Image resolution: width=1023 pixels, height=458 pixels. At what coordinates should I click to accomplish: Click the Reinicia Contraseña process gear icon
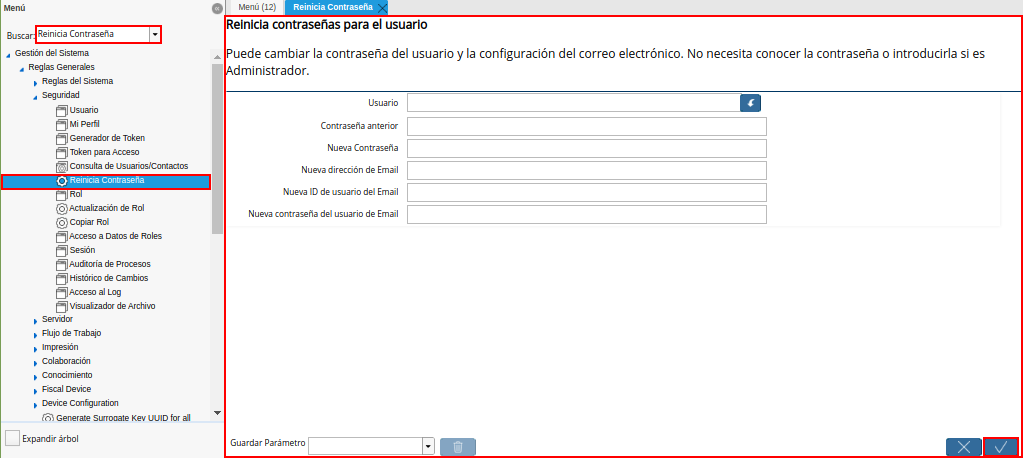click(62, 181)
